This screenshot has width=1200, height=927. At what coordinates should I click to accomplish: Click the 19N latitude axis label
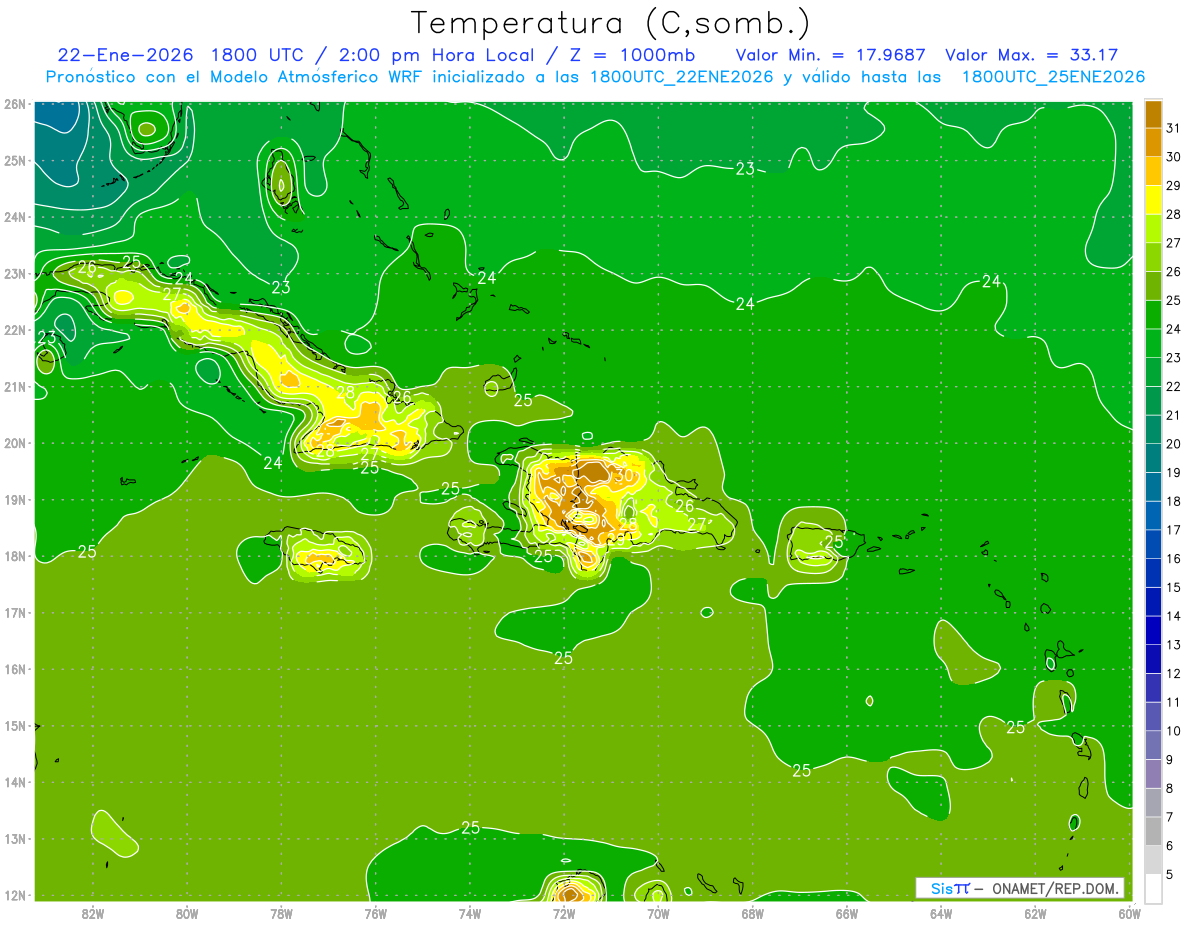(15, 500)
